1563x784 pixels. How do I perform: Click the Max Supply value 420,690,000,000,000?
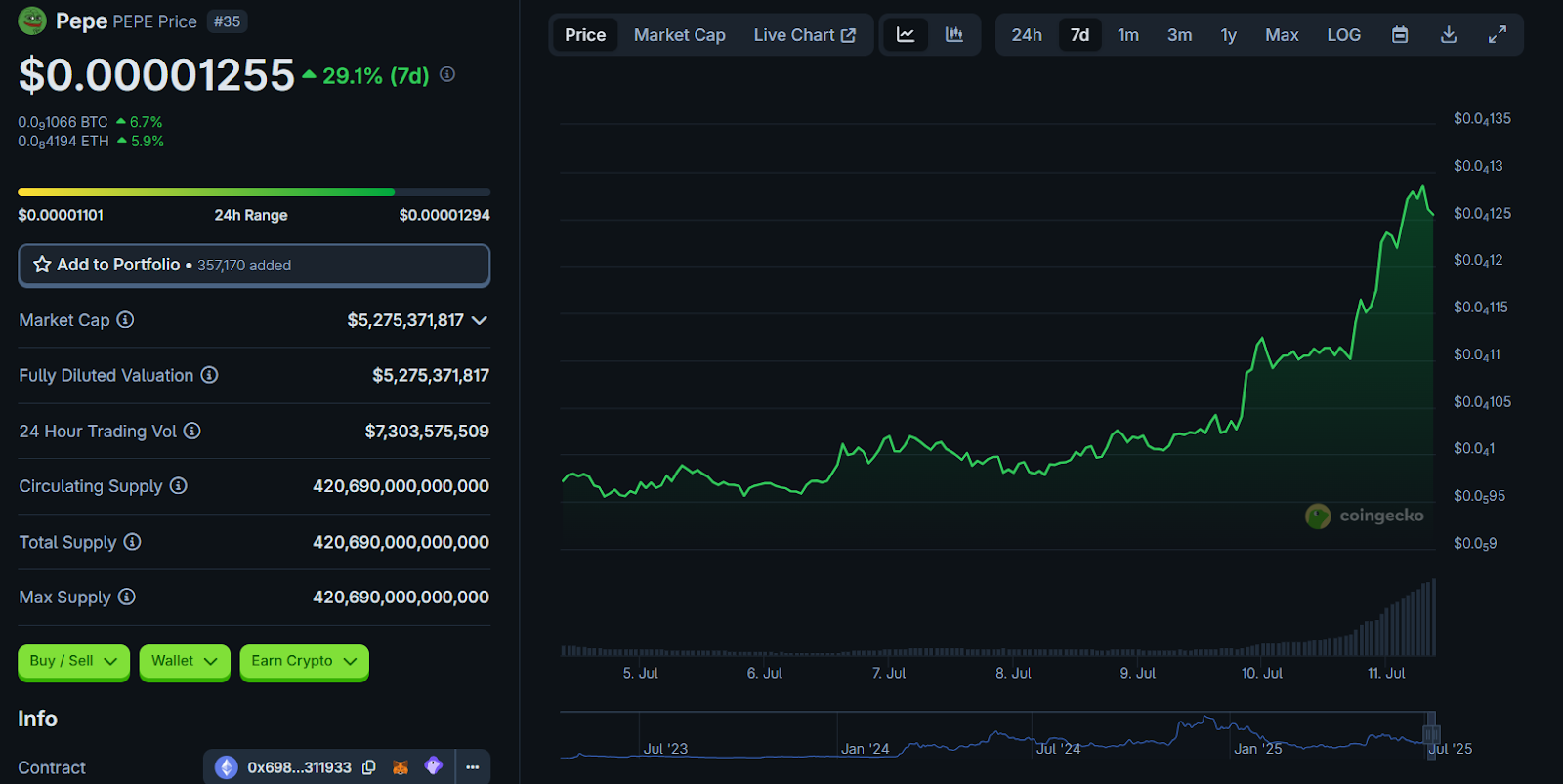click(401, 597)
